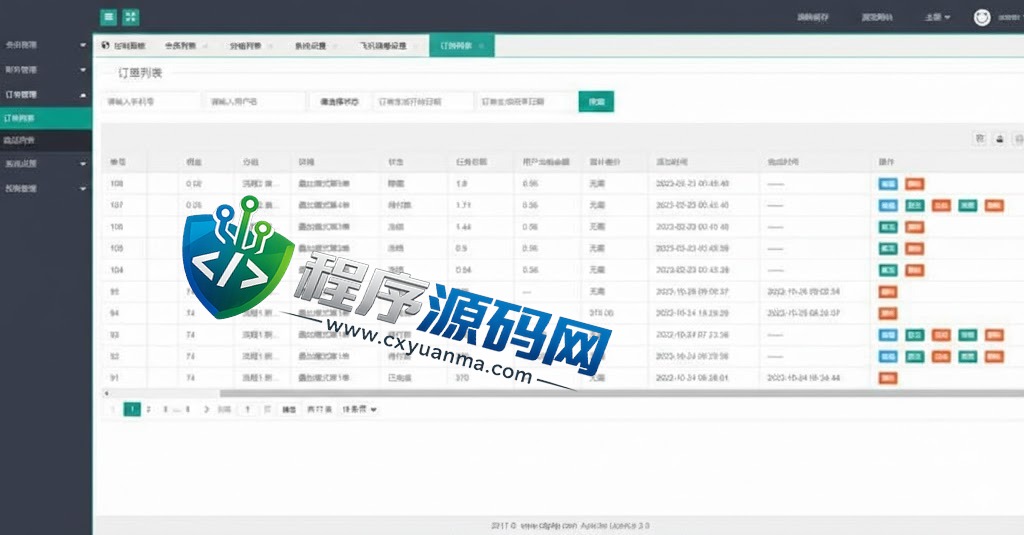Click the orange delete button in row 108

point(914,184)
